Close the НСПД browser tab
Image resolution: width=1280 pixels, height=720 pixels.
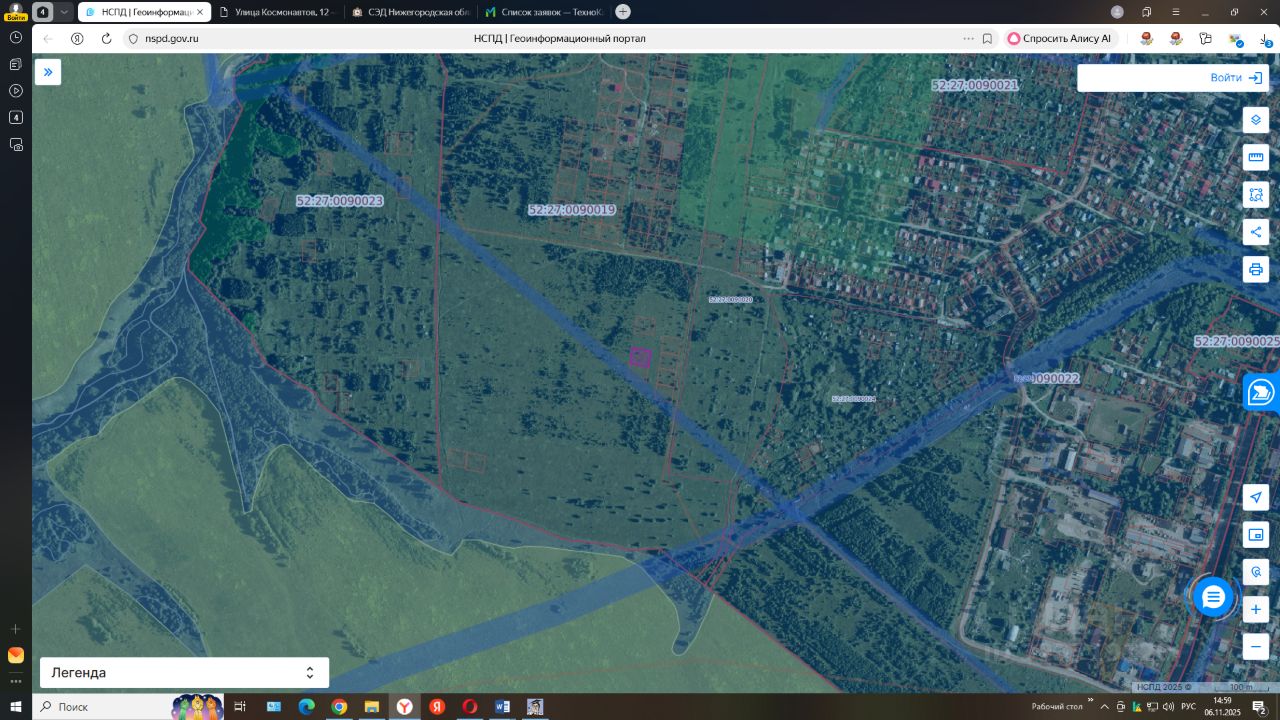[x=200, y=12]
